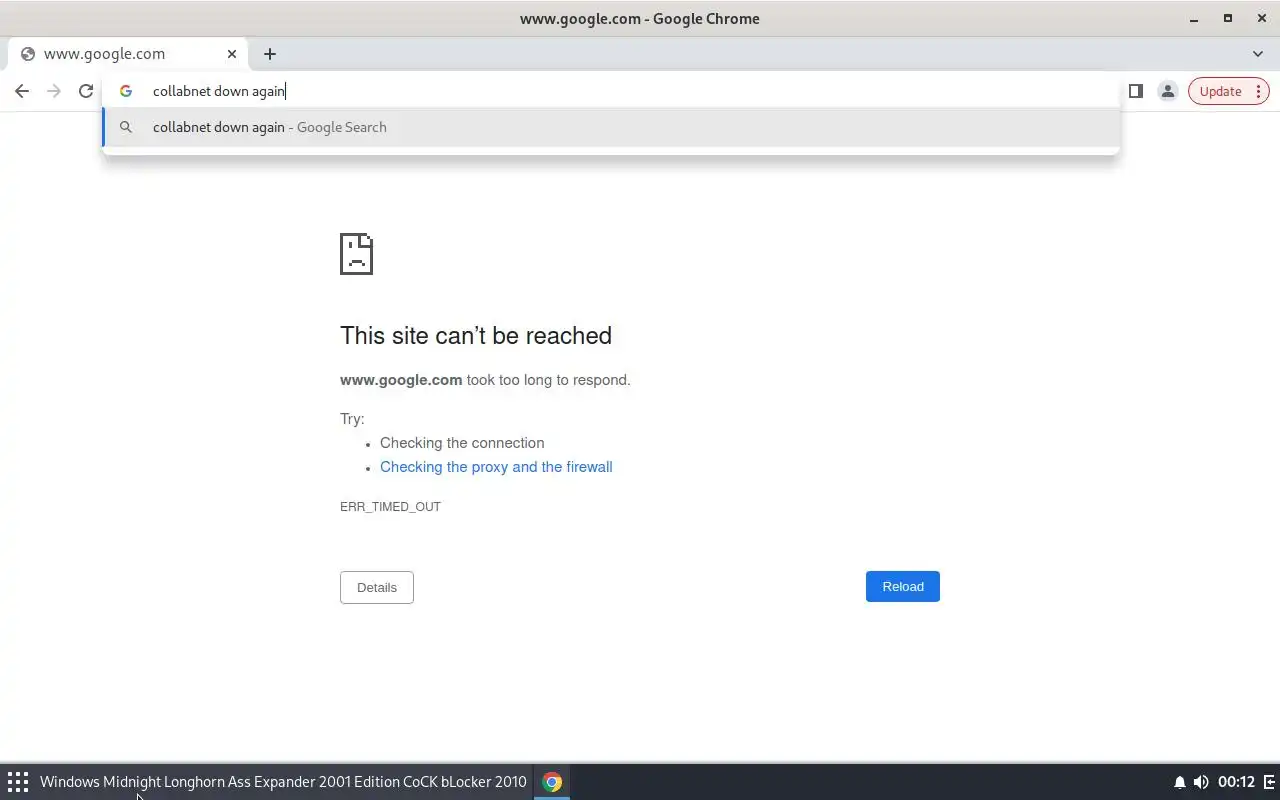The height and width of the screenshot is (800, 1280).
Task: Click the 'Windows Midnight Longhorn' taskbar label
Action: pos(283,782)
